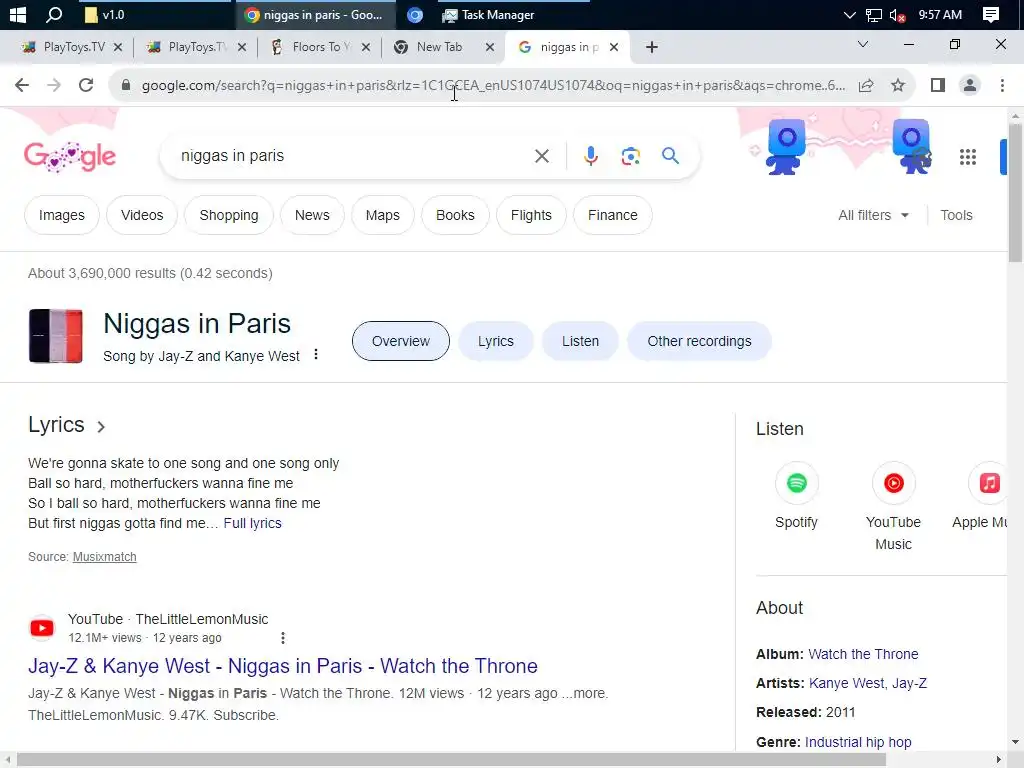Filter results by Flights
This screenshot has height=768, width=1024.
(x=531, y=215)
